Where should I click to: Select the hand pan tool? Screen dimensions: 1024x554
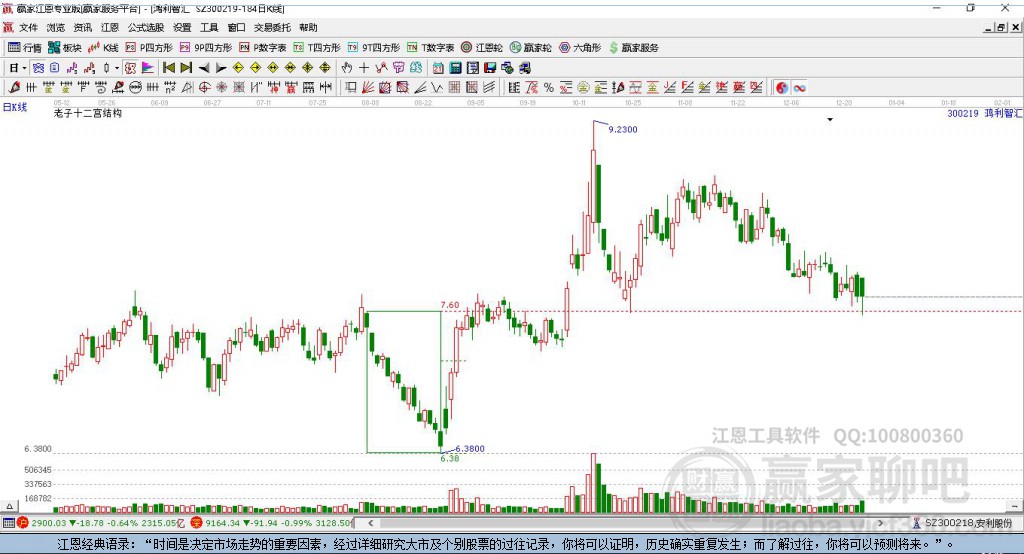coord(347,68)
